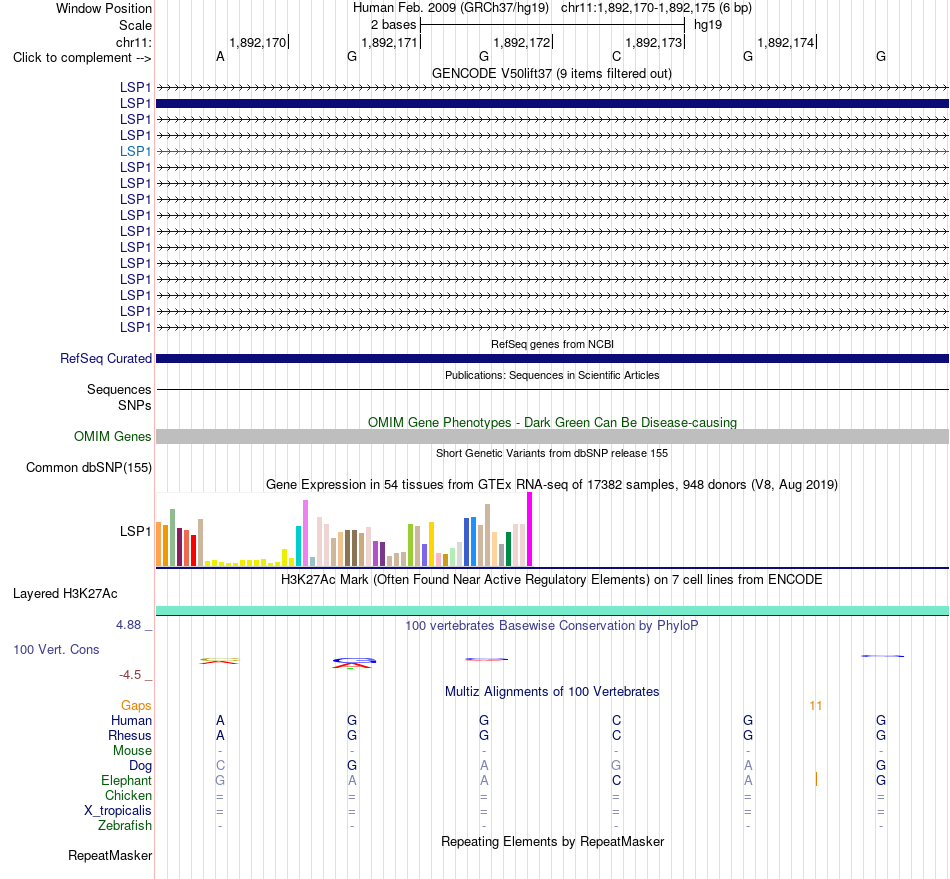The height and width of the screenshot is (879, 950).
Task: Click the Publications: Sequences in Scientific Articles title
Action: pyautogui.click(x=552, y=375)
